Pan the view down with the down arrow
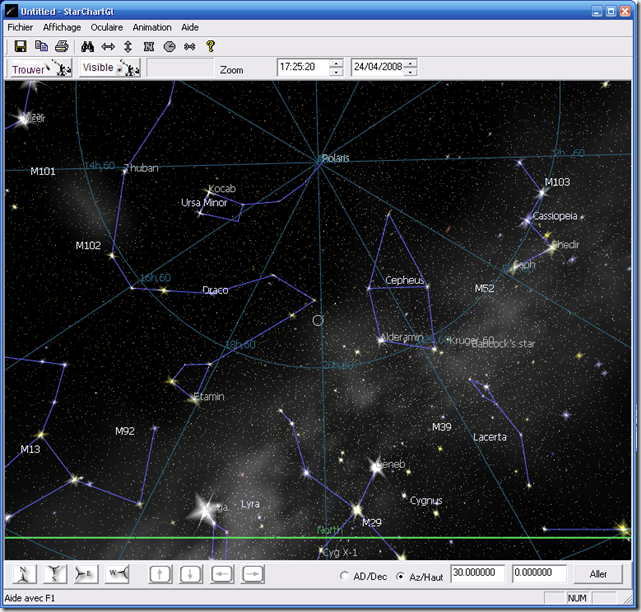The height and width of the screenshot is (612, 641). click(x=190, y=574)
